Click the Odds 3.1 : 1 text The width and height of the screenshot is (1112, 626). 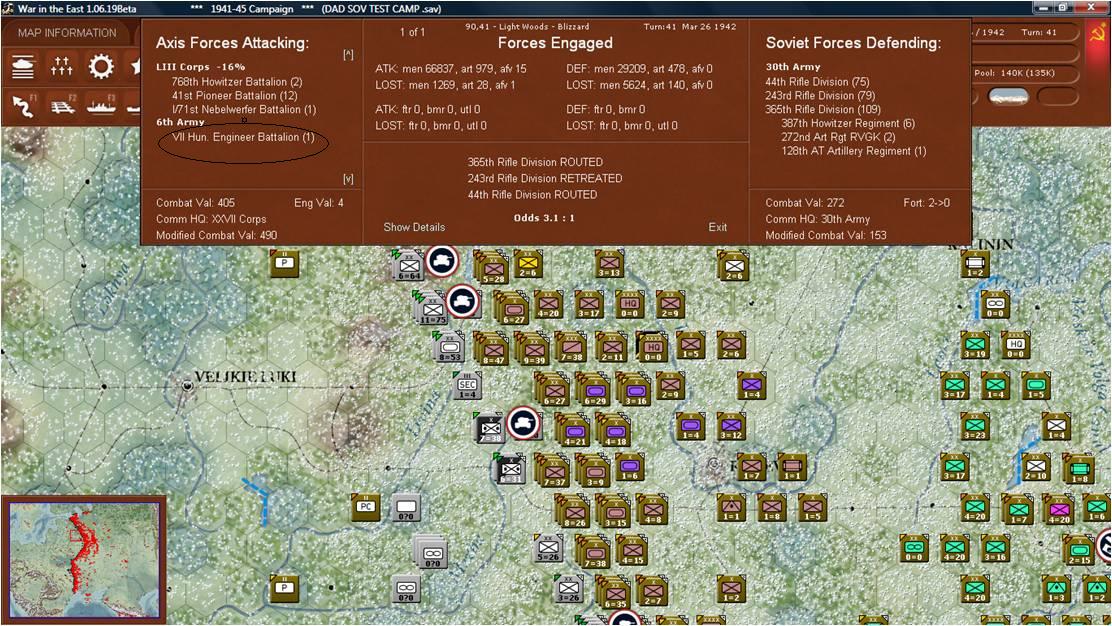(544, 218)
